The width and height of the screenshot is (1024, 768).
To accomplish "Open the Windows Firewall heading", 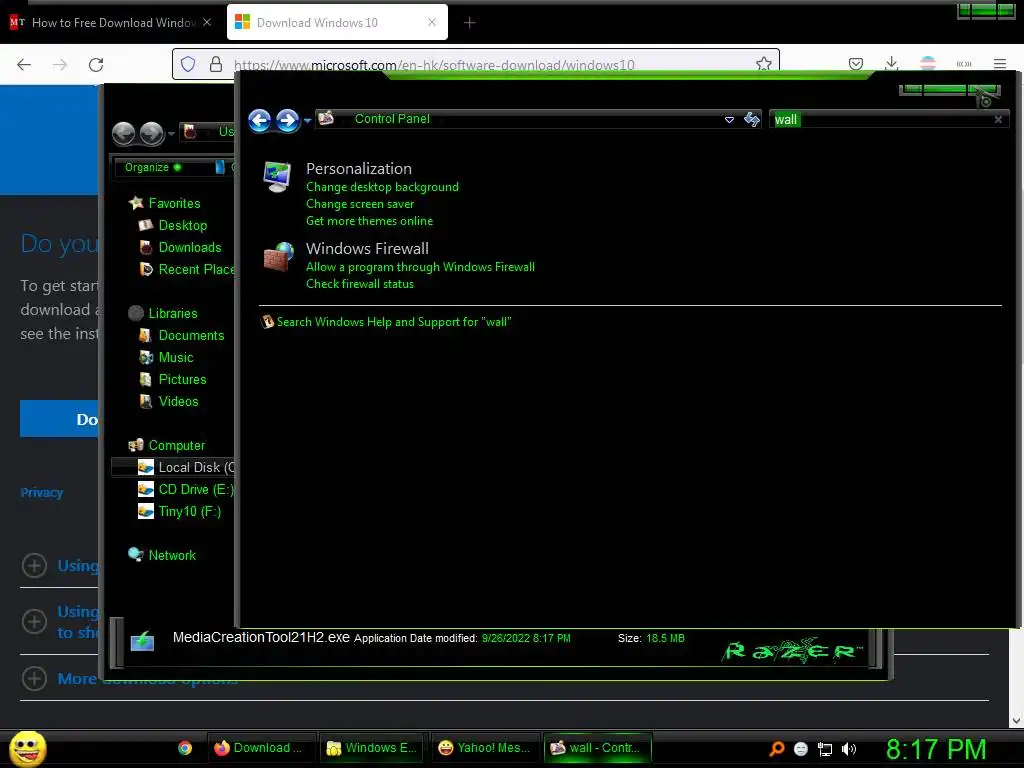I will pyautogui.click(x=367, y=248).
